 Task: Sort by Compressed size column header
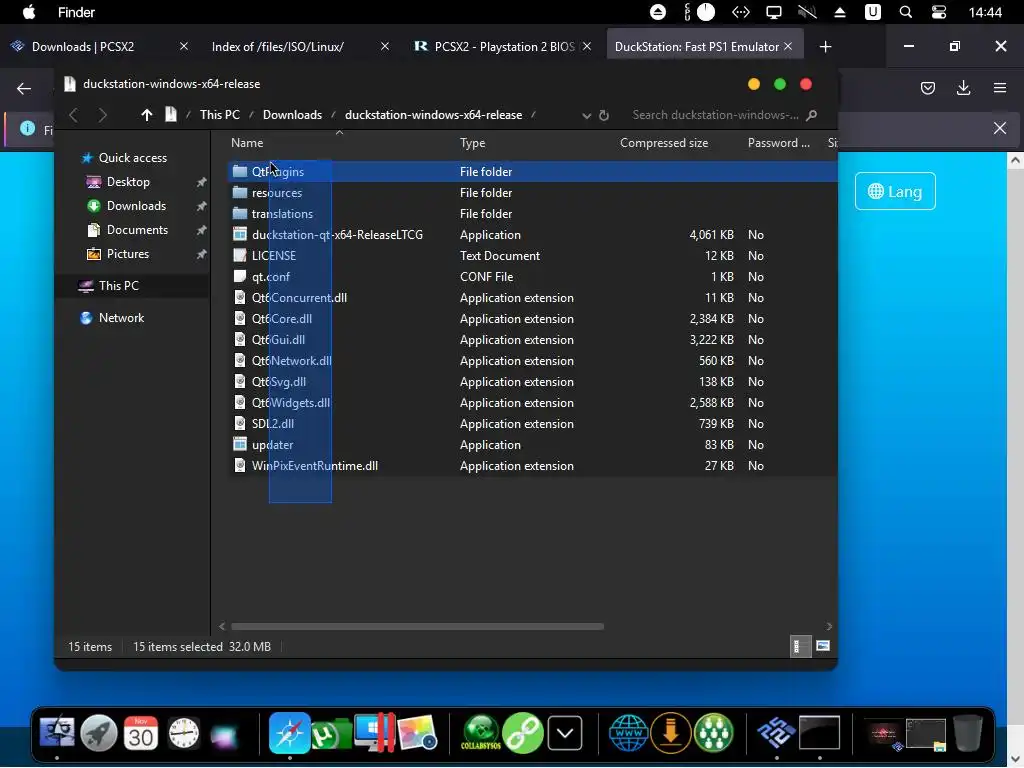[664, 143]
